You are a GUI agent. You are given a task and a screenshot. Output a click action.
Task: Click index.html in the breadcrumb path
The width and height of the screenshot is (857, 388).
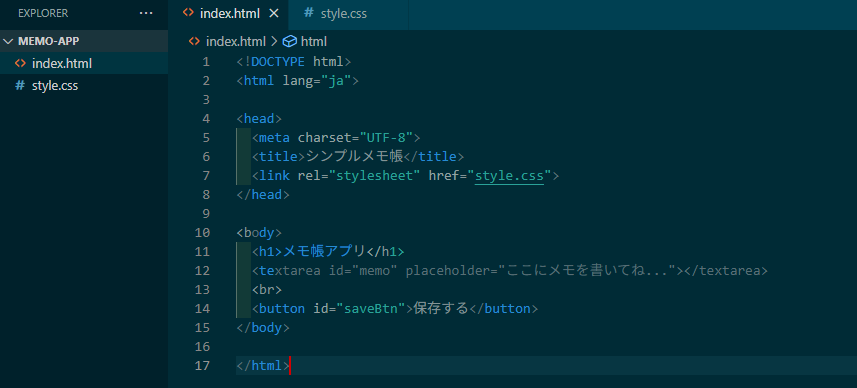236,42
